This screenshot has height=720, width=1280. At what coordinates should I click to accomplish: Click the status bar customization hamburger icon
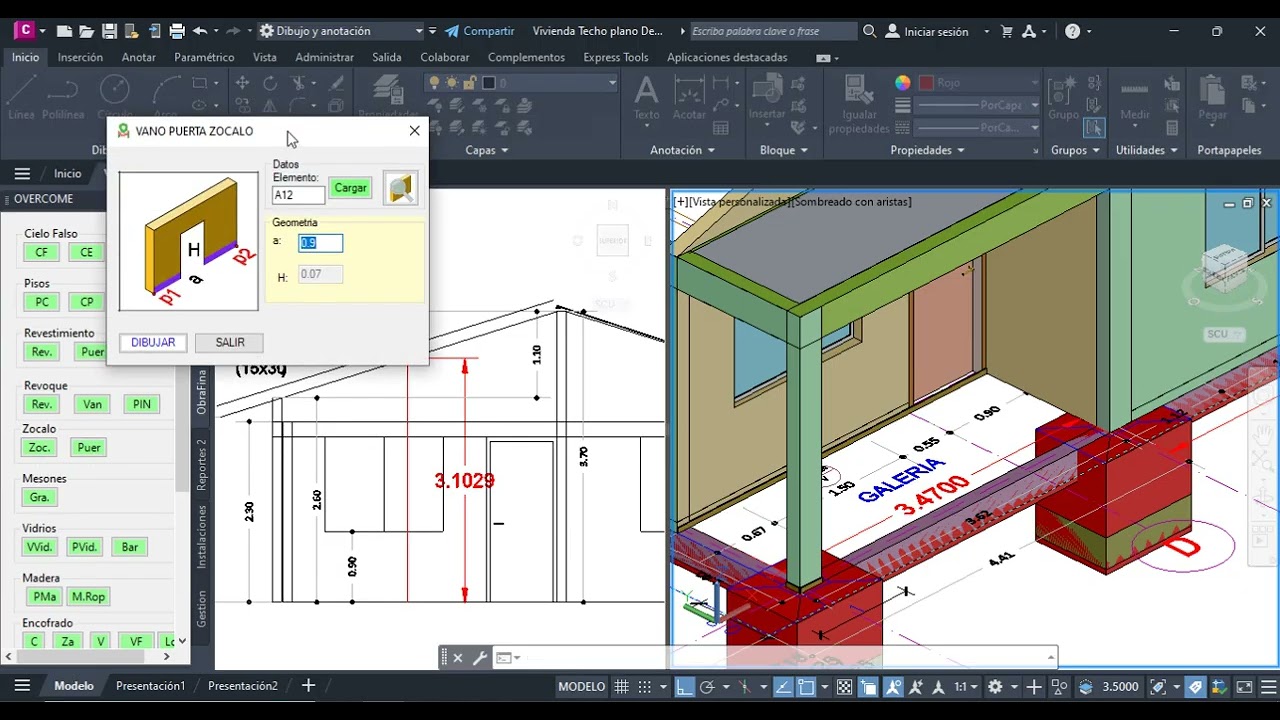coord(1268,687)
